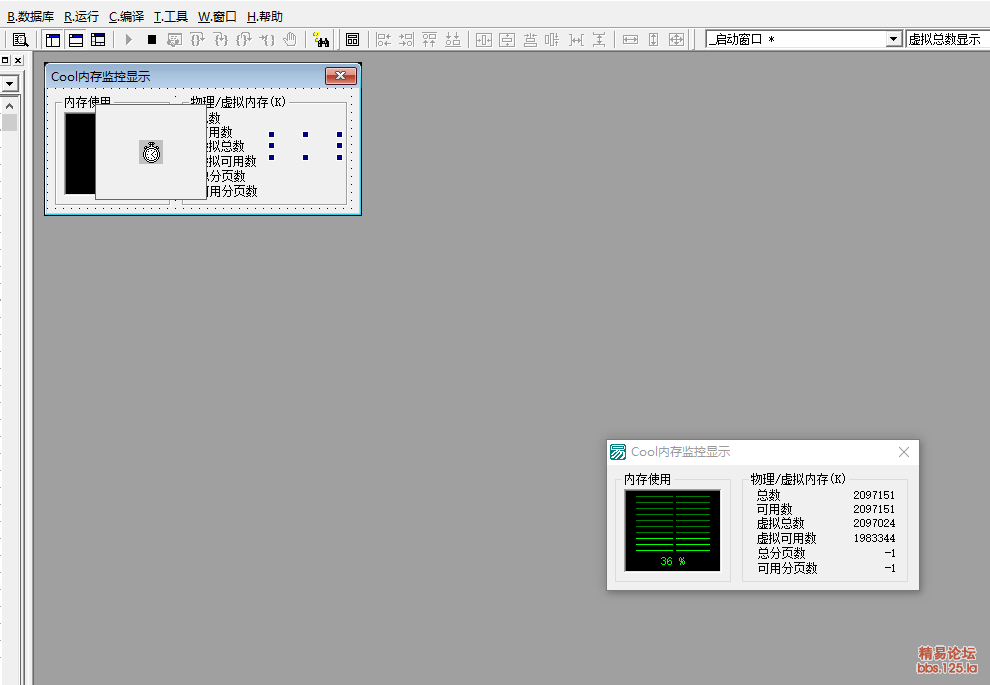
Task: Toggle the third panel layout button
Action: (x=98, y=39)
